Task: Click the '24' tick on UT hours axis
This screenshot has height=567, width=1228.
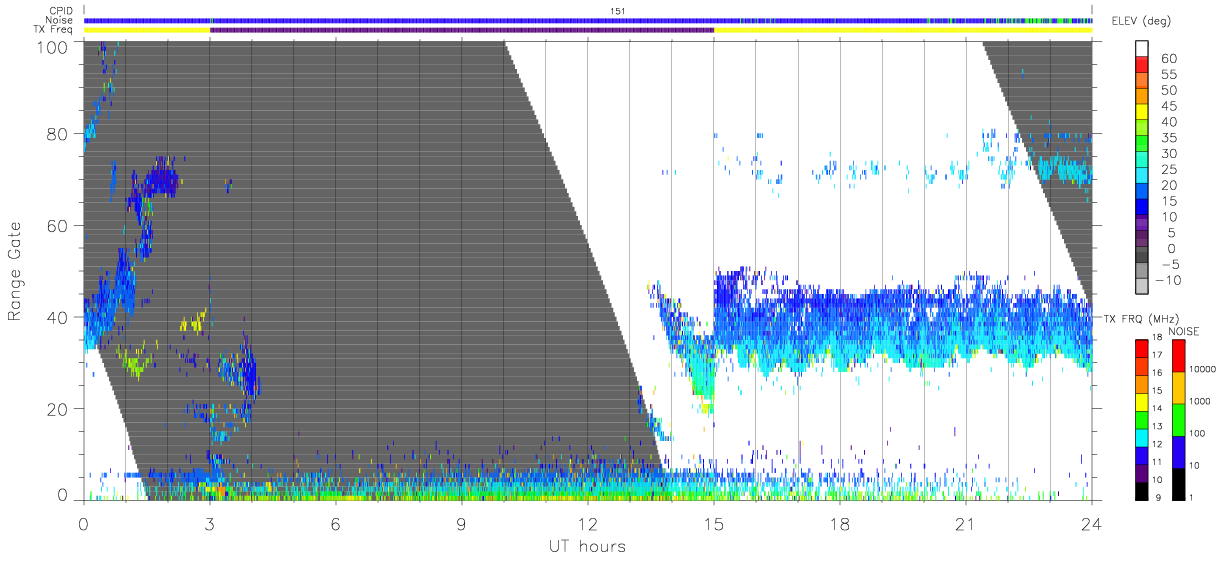Action: 1091,523
